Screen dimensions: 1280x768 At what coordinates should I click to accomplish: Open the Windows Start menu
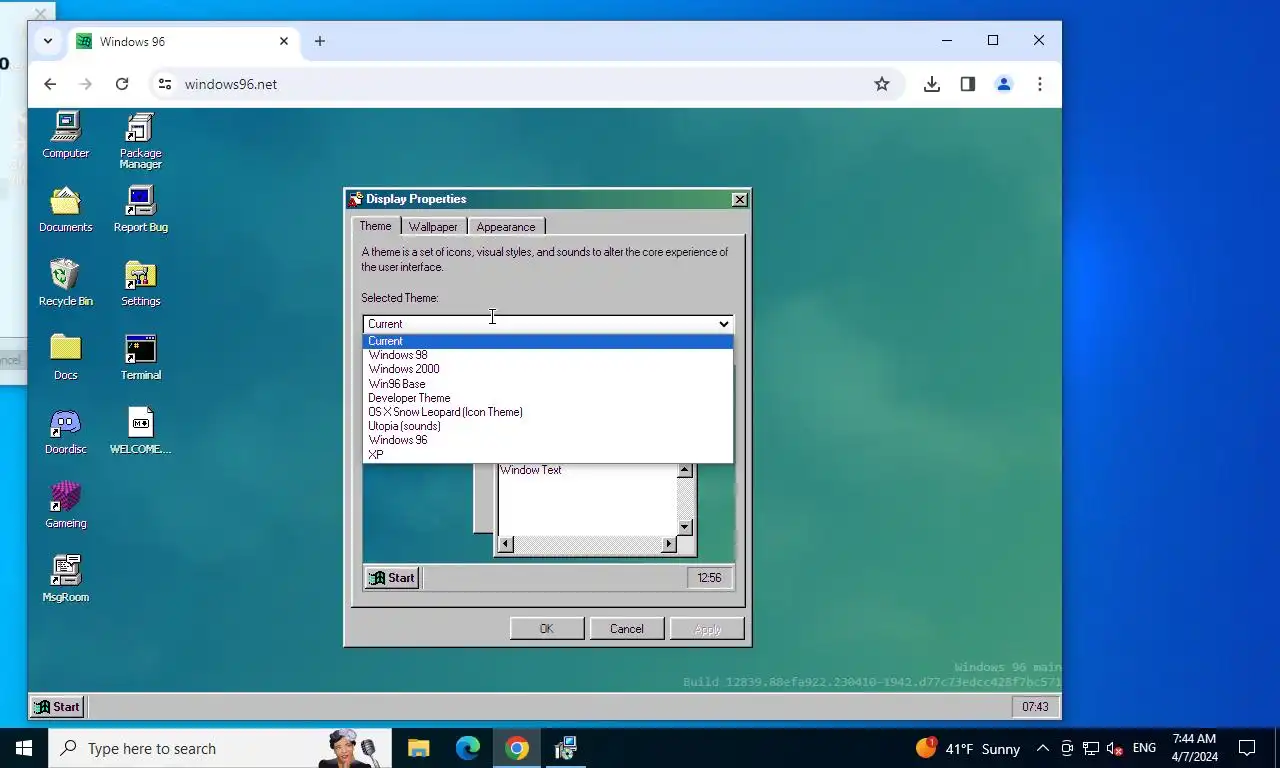(x=24, y=748)
